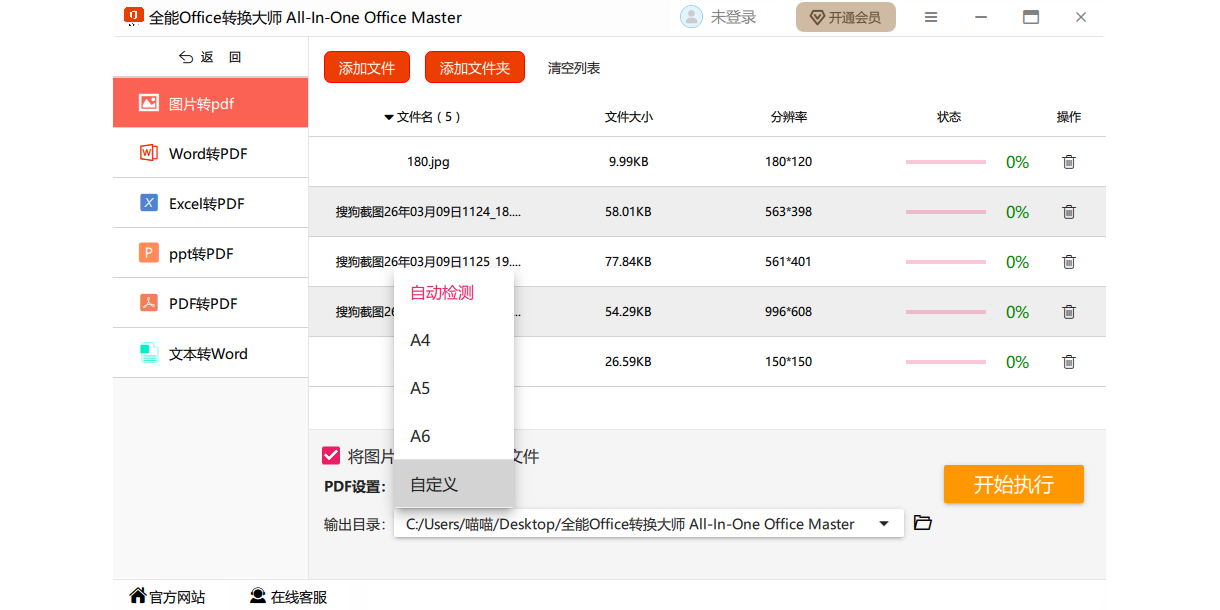Expand the output directory dropdown
The height and width of the screenshot is (610, 1220).
[x=884, y=524]
